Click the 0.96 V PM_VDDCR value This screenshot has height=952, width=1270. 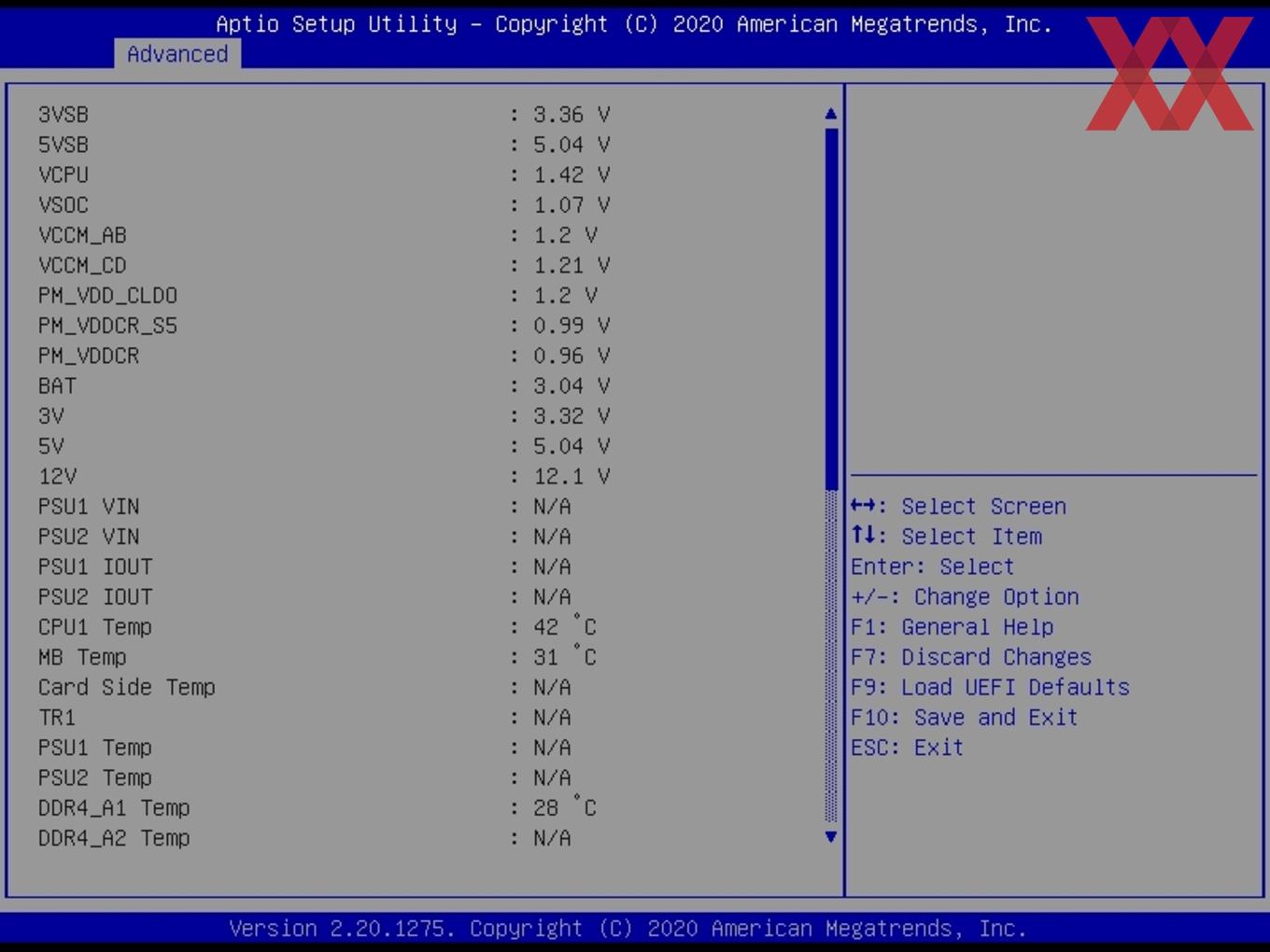coord(571,356)
